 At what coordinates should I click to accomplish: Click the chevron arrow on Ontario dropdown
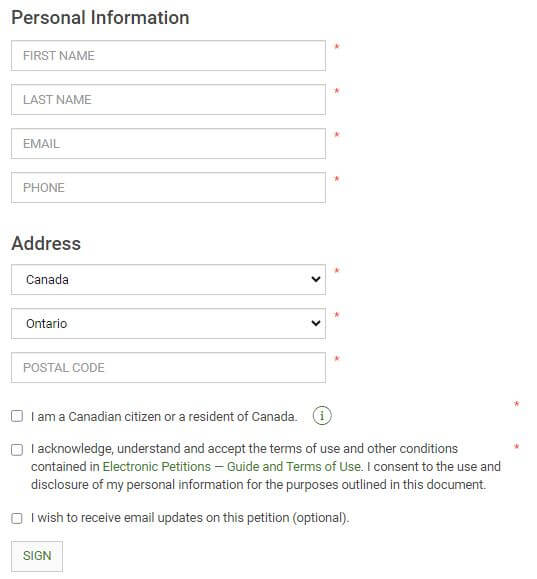[315, 323]
